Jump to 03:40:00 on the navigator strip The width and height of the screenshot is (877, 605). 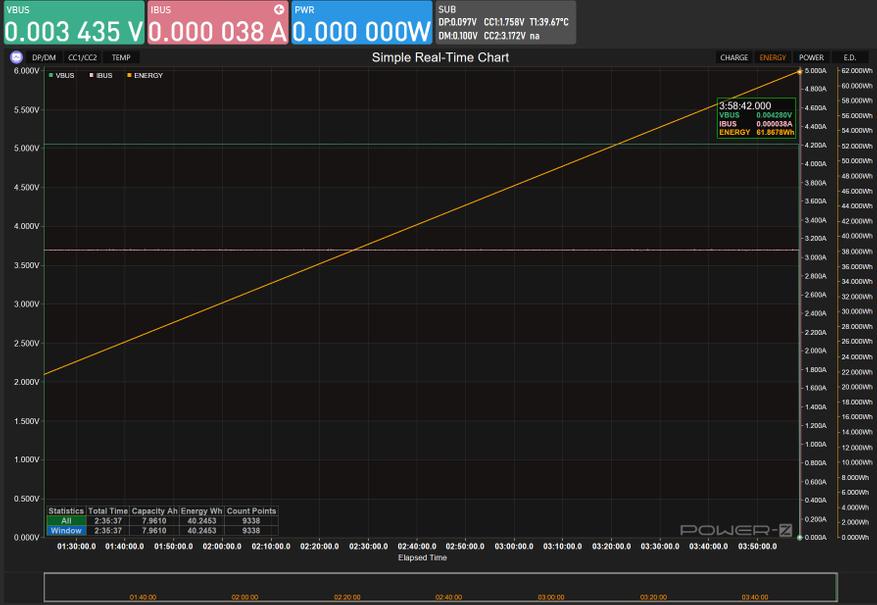(x=755, y=597)
